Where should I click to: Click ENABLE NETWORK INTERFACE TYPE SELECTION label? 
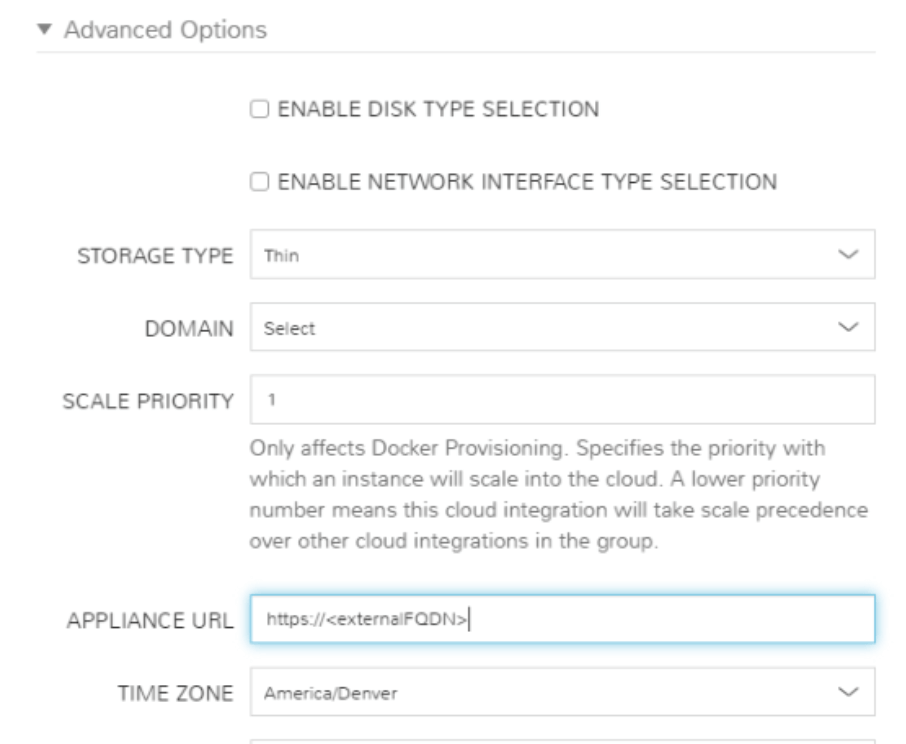point(526,182)
